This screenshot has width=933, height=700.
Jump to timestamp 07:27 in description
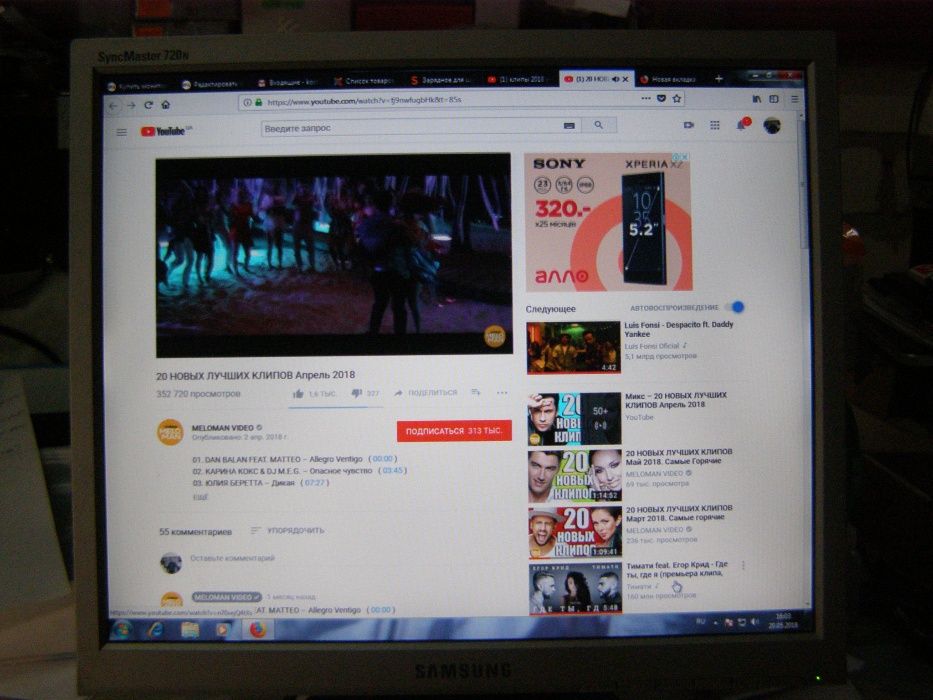[x=315, y=483]
